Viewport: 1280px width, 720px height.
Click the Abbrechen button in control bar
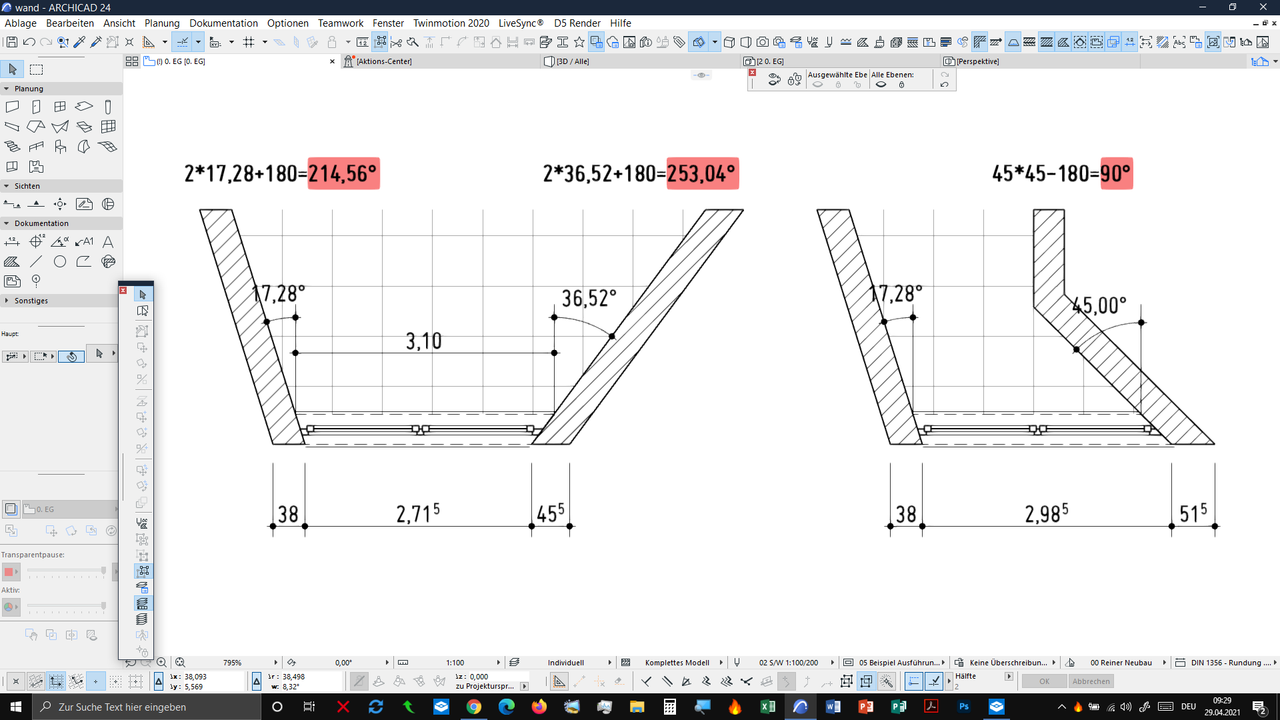tap(1091, 681)
